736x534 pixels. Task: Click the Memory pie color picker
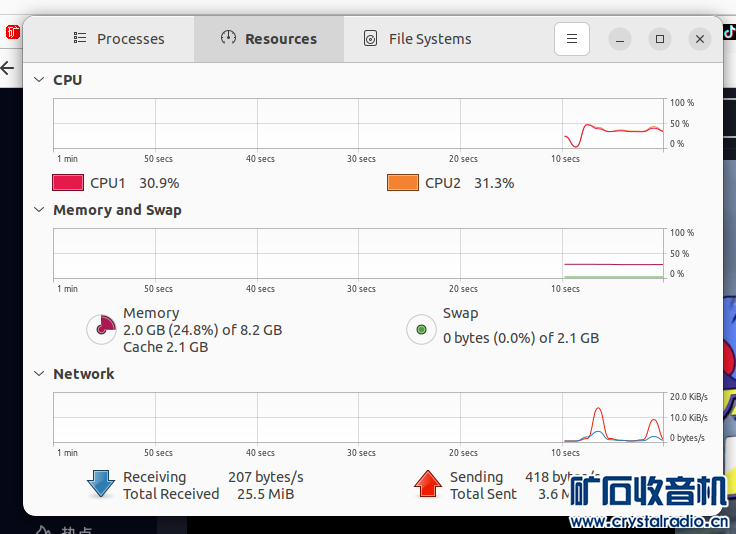[101, 329]
